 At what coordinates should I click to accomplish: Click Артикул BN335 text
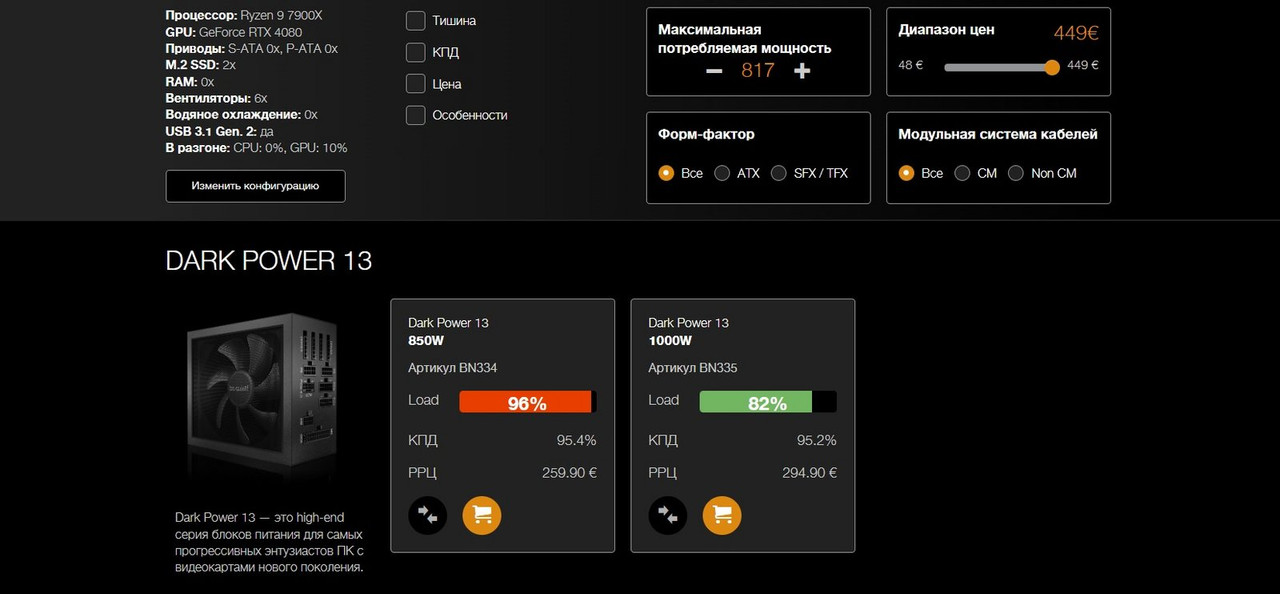coord(692,368)
